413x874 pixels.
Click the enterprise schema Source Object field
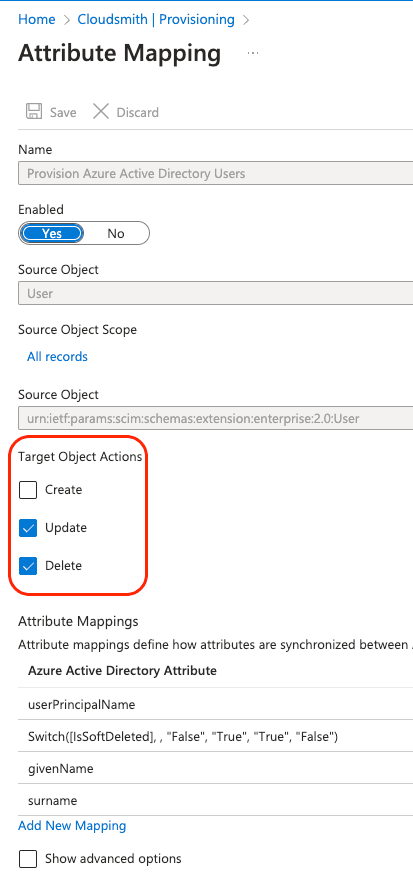coord(216,418)
